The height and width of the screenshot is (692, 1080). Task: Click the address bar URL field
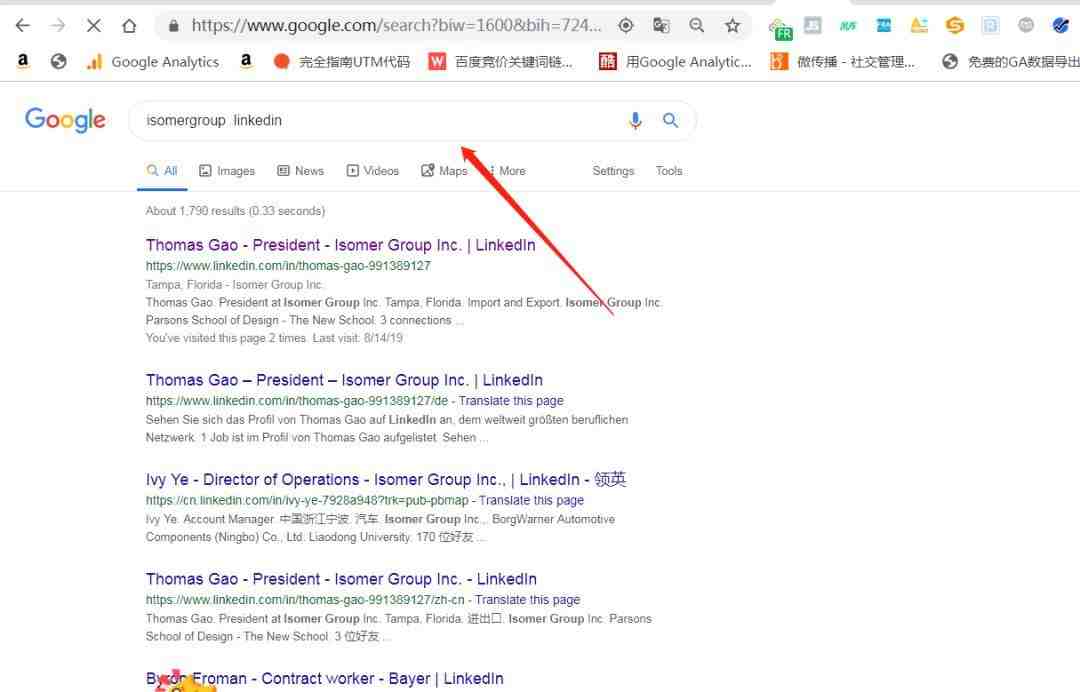pyautogui.click(x=396, y=26)
